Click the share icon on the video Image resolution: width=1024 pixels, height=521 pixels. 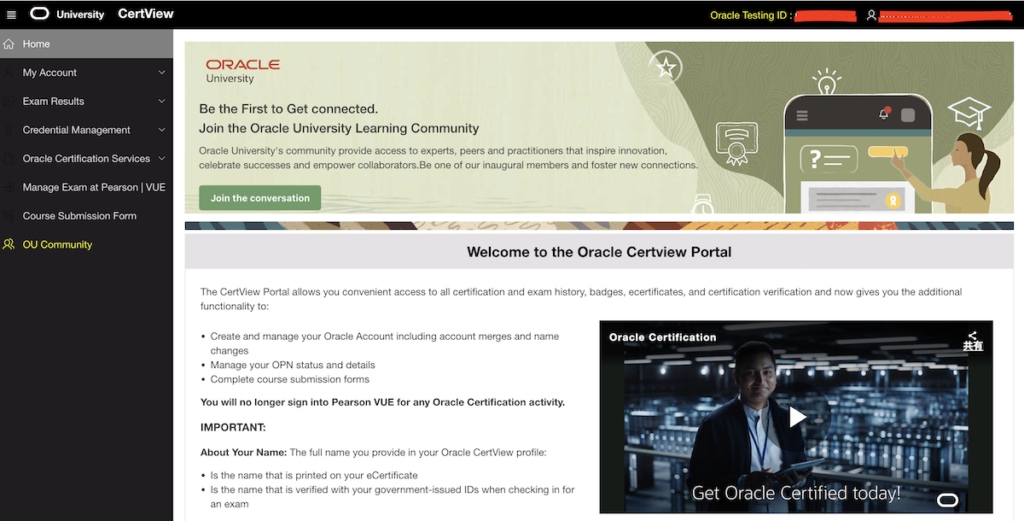pyautogui.click(x=972, y=337)
